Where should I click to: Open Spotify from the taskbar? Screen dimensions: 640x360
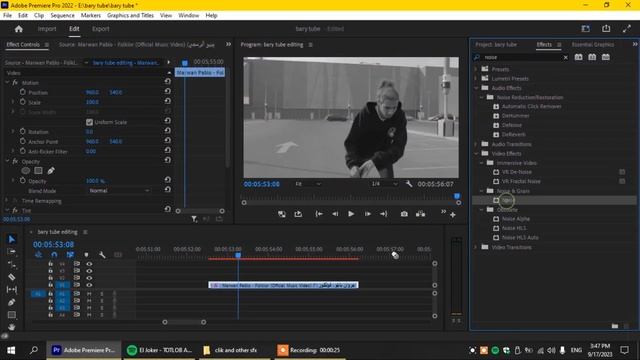pos(160,350)
